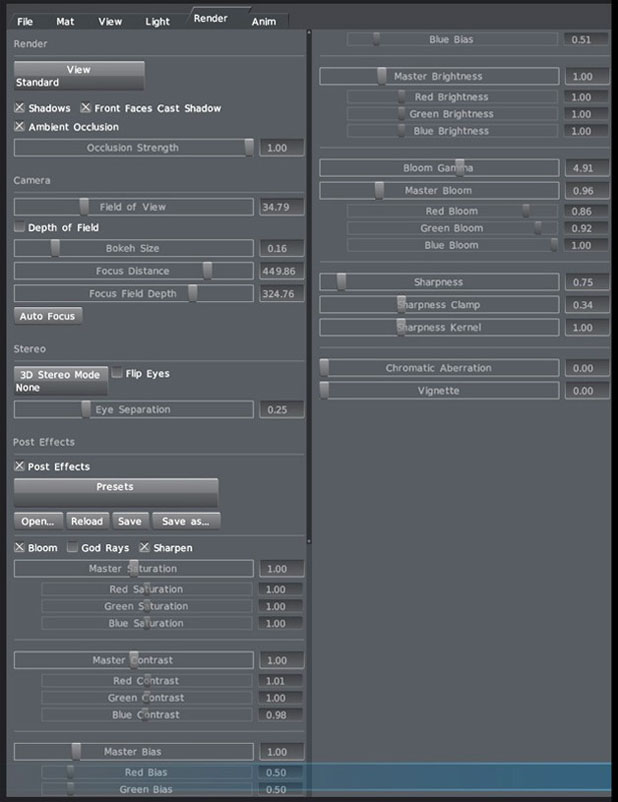Disable the Shadows checkbox

pos(20,108)
